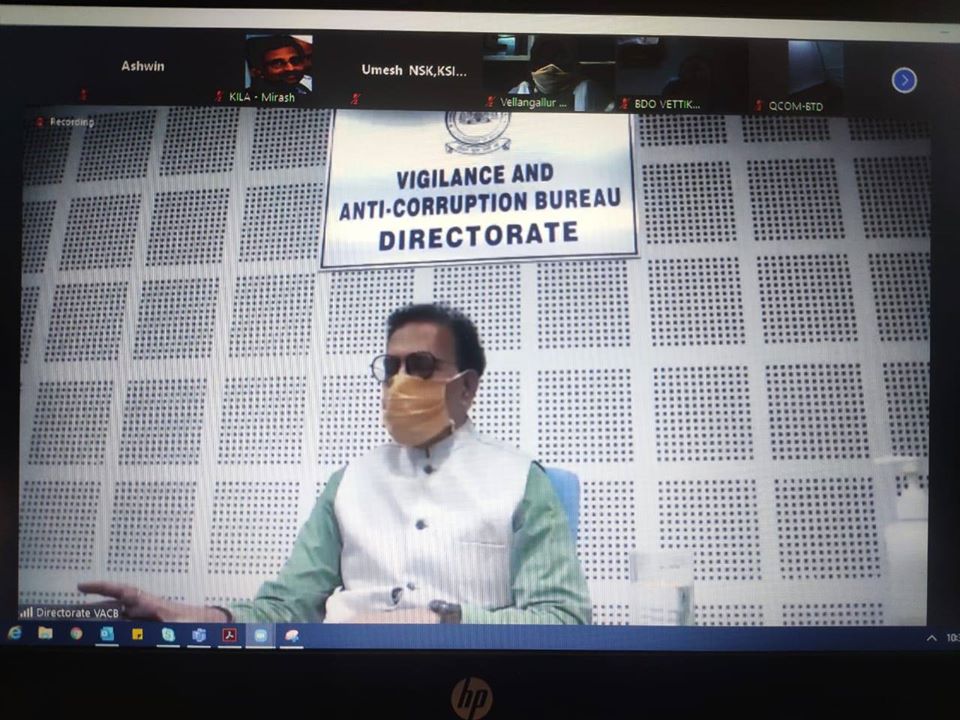The image size is (960, 720).
Task: Click the Recording indicator label
Action: pos(72,122)
